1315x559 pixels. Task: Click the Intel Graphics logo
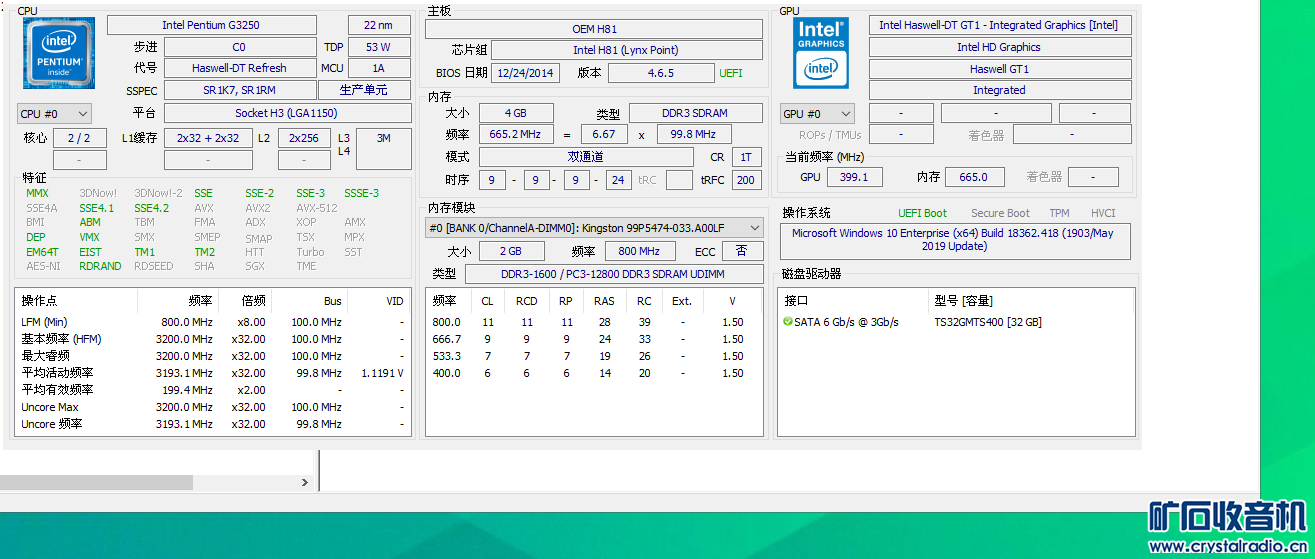pyautogui.click(x=821, y=53)
